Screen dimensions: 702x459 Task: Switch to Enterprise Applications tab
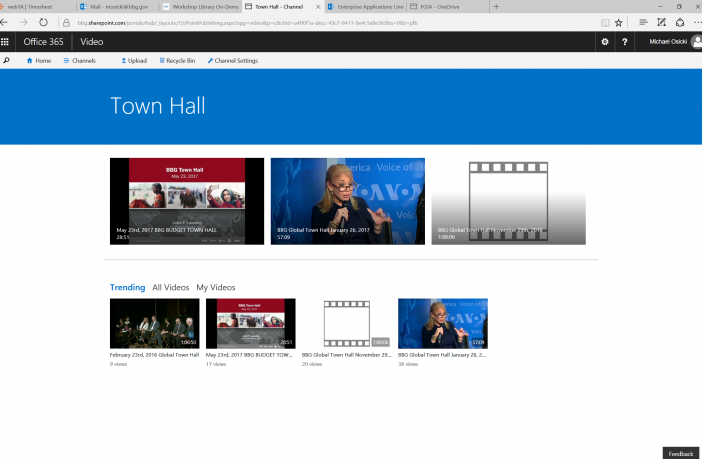tap(365, 7)
